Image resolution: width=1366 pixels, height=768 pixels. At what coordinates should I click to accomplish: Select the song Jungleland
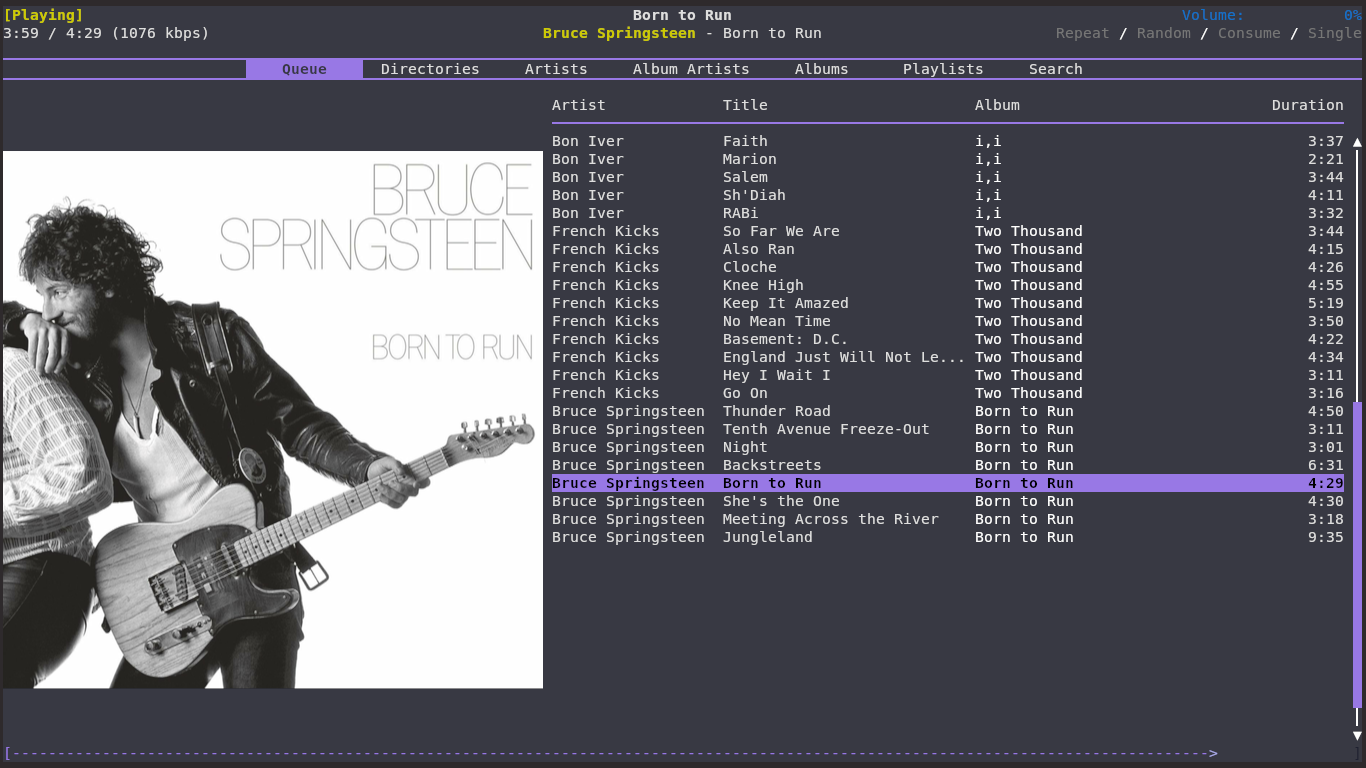(948, 537)
